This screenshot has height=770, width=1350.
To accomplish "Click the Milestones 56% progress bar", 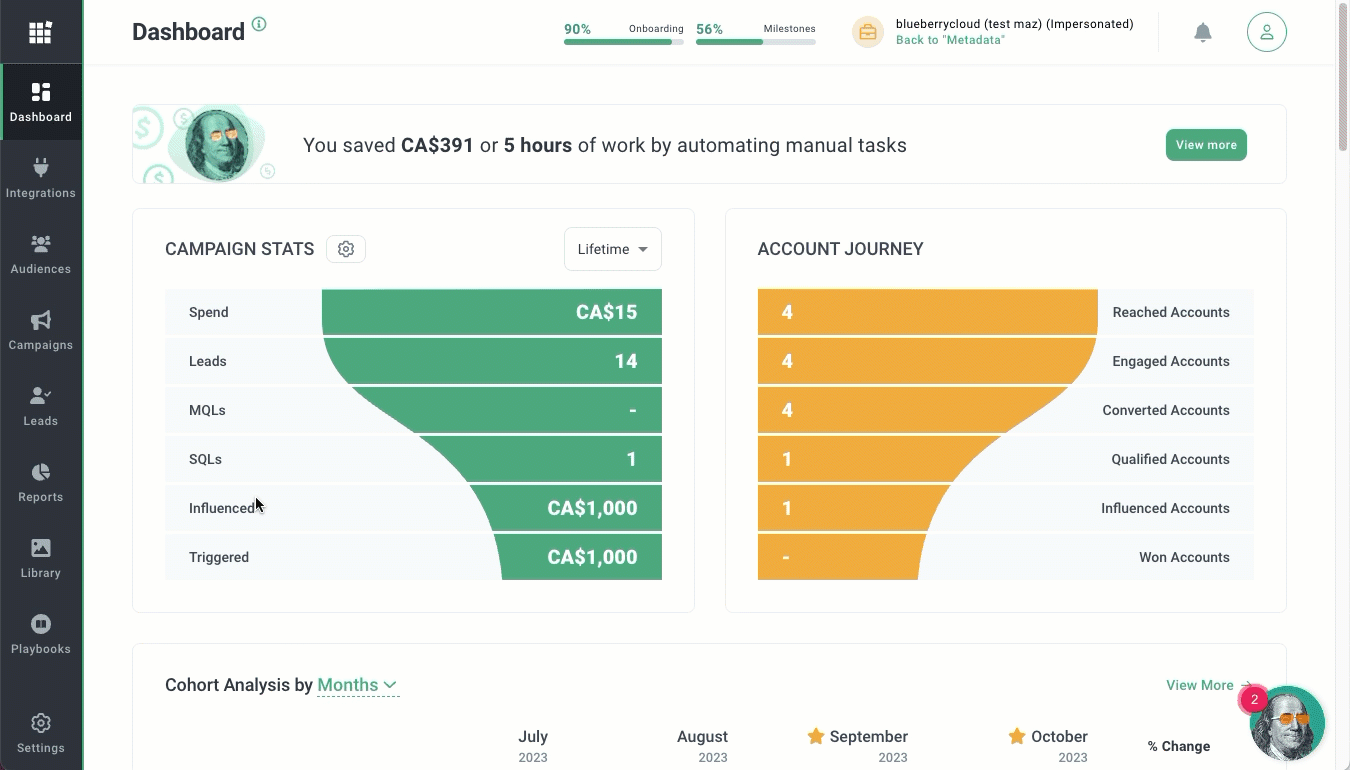I will point(755,41).
